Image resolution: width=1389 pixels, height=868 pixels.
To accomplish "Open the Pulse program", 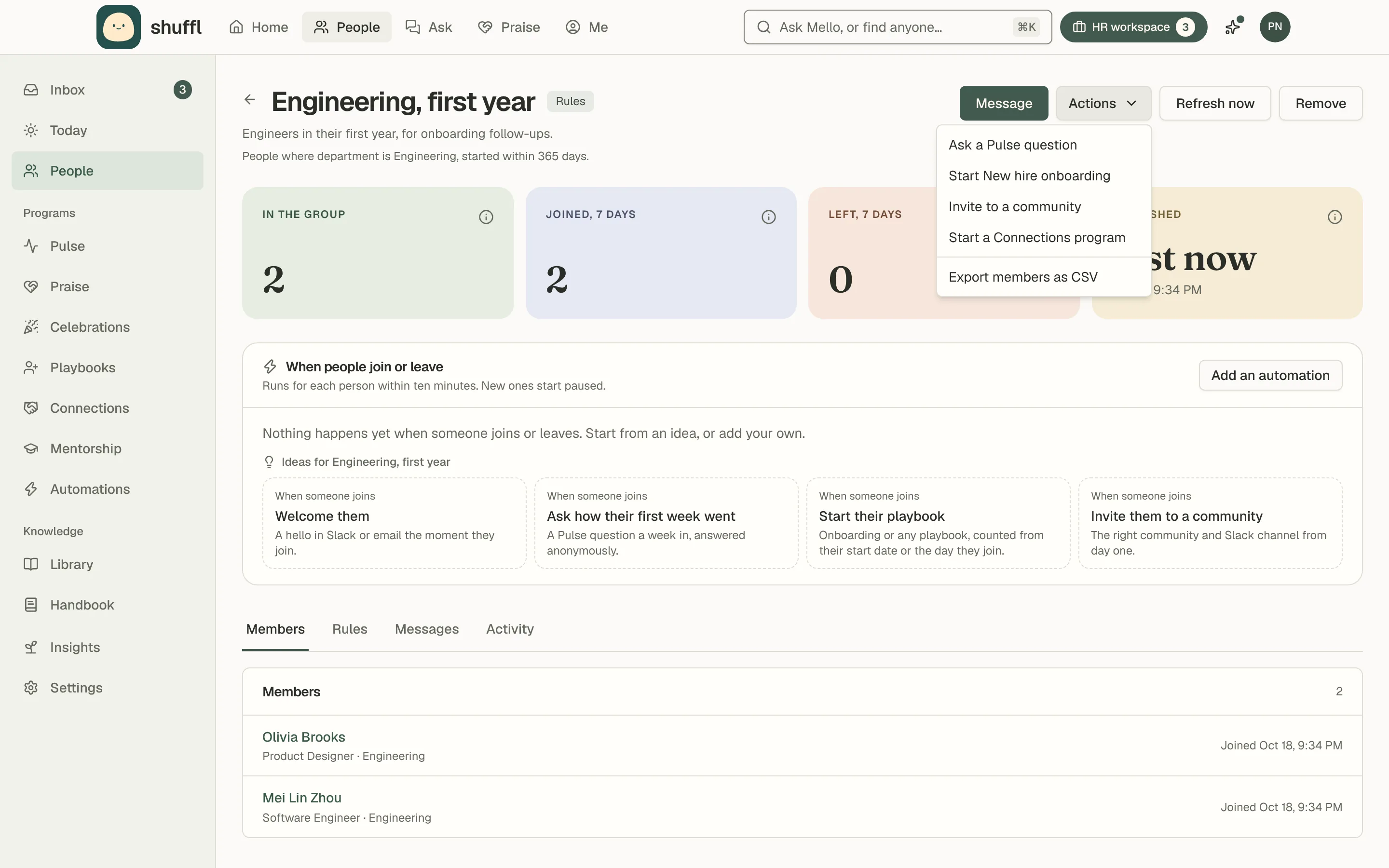I will pyautogui.click(x=108, y=246).
